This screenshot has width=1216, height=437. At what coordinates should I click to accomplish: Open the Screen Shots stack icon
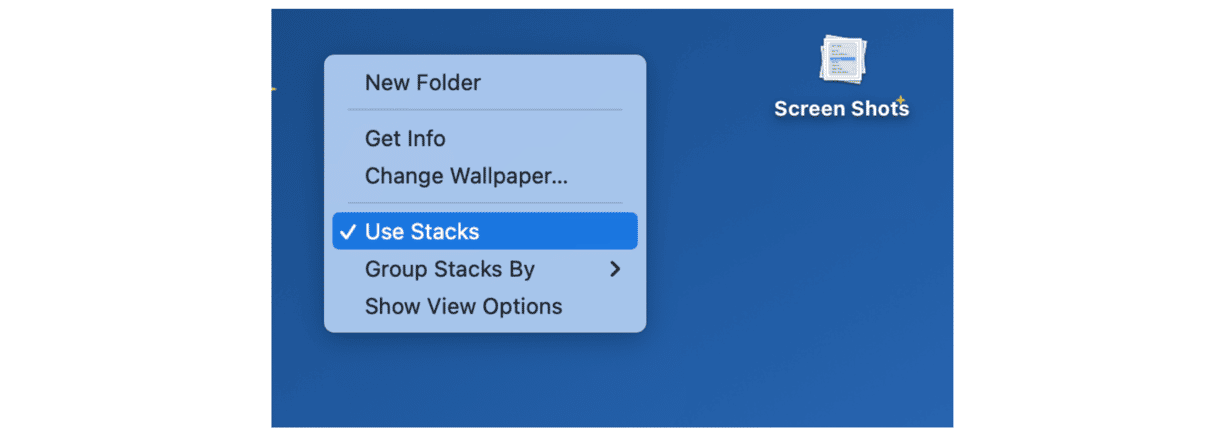pos(842,60)
